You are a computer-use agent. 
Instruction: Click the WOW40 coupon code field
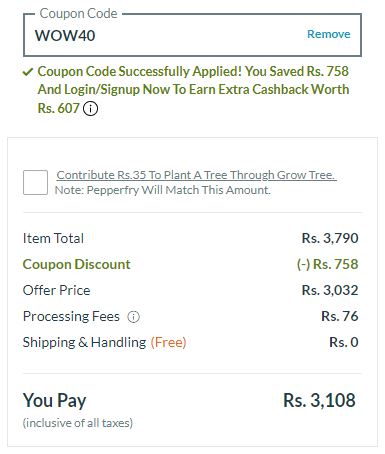[x=192, y=35]
